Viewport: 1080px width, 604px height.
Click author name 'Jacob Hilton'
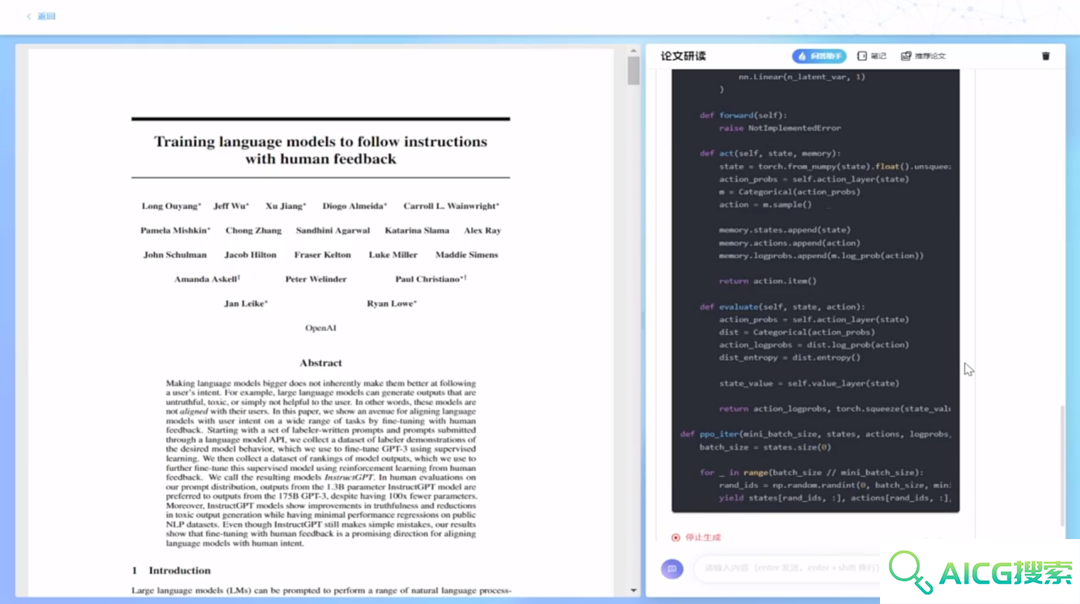pos(250,255)
